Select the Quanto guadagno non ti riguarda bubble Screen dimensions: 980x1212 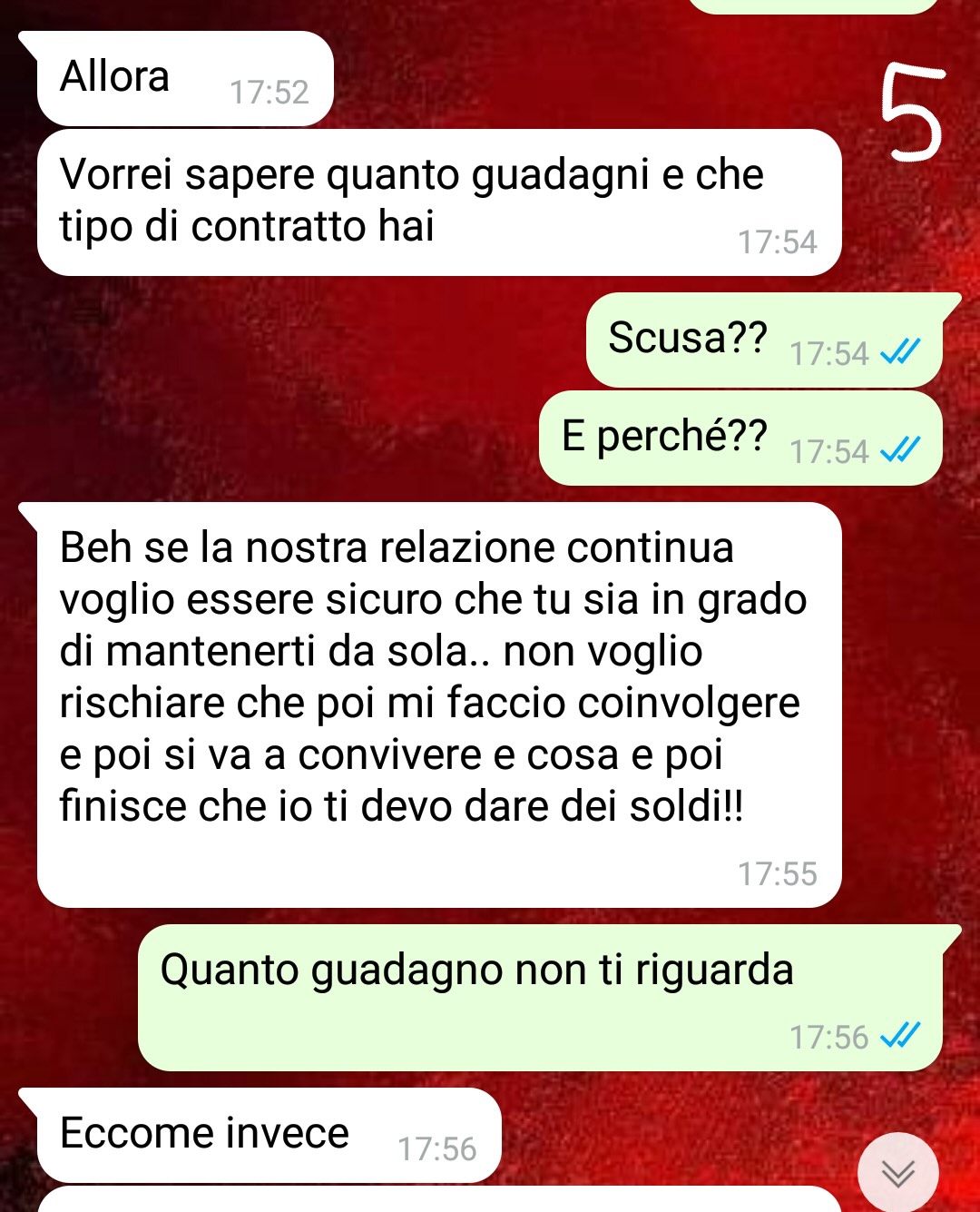(x=540, y=998)
